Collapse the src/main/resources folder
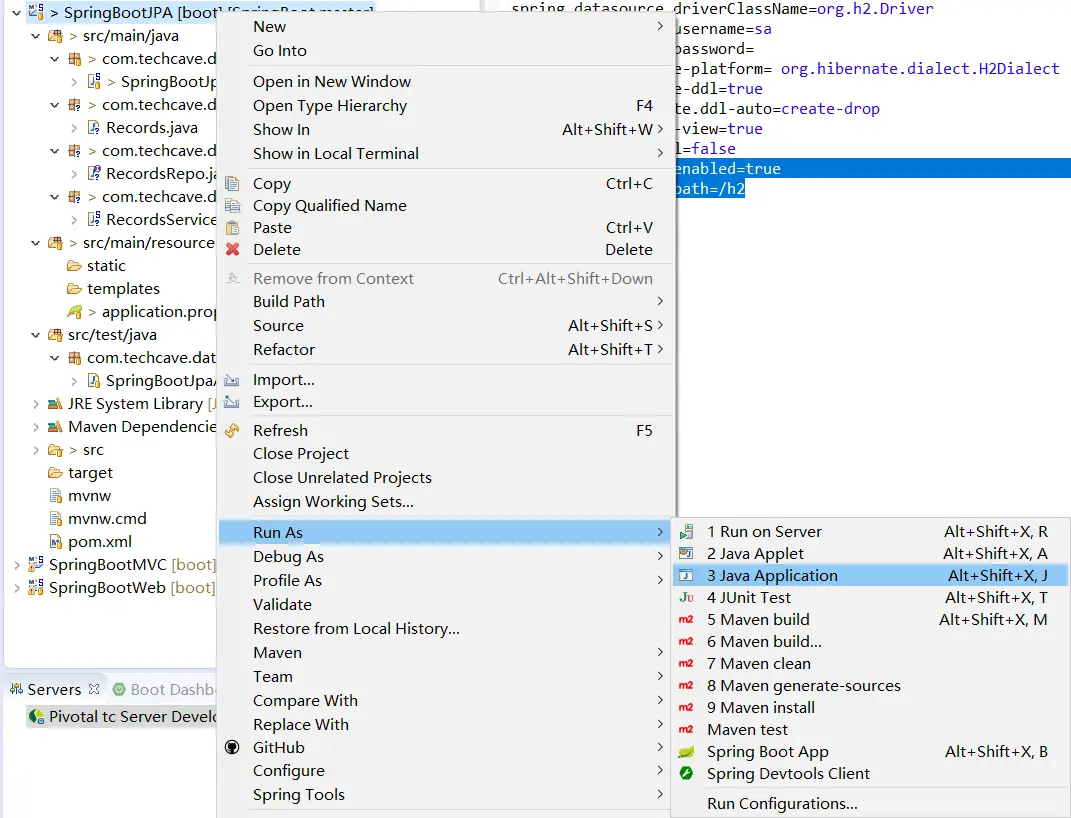Screen dimensions: 1071x818 36,242
